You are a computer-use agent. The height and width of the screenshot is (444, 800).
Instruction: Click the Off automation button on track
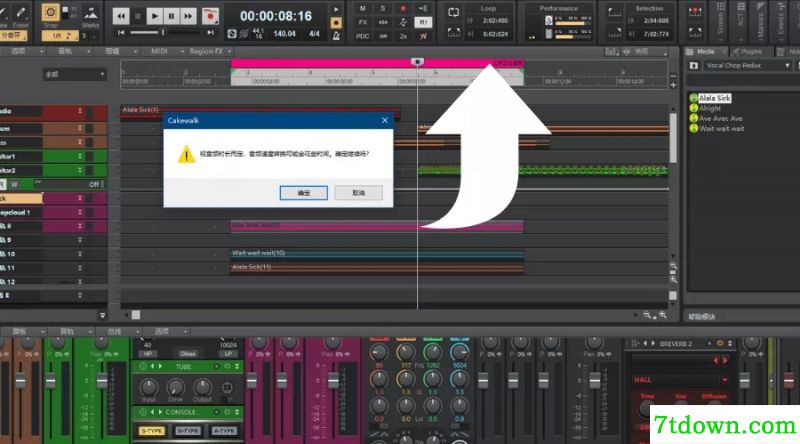tap(94, 185)
